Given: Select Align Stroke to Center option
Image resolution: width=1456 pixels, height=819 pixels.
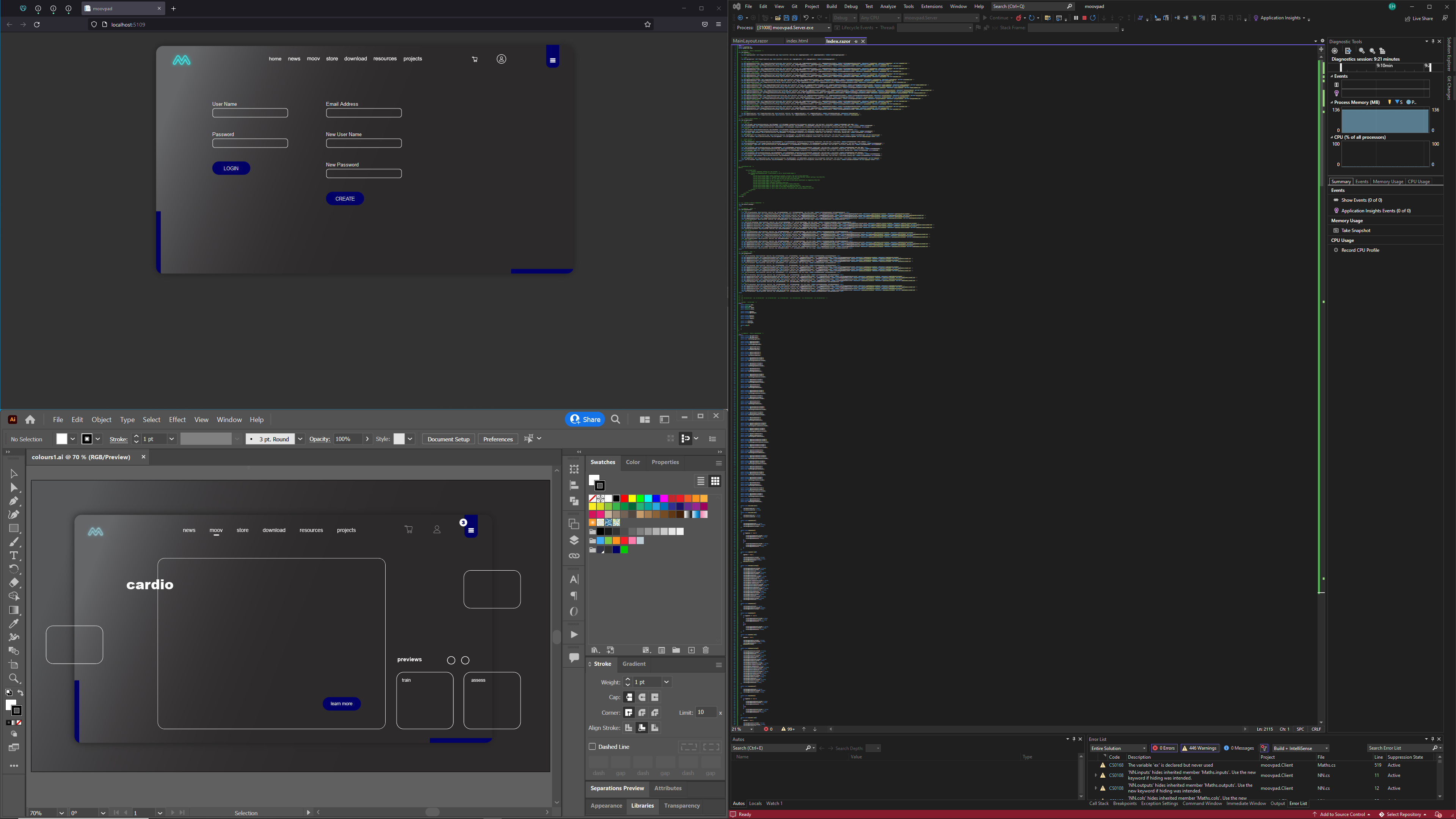Looking at the screenshot, I should 629,728.
